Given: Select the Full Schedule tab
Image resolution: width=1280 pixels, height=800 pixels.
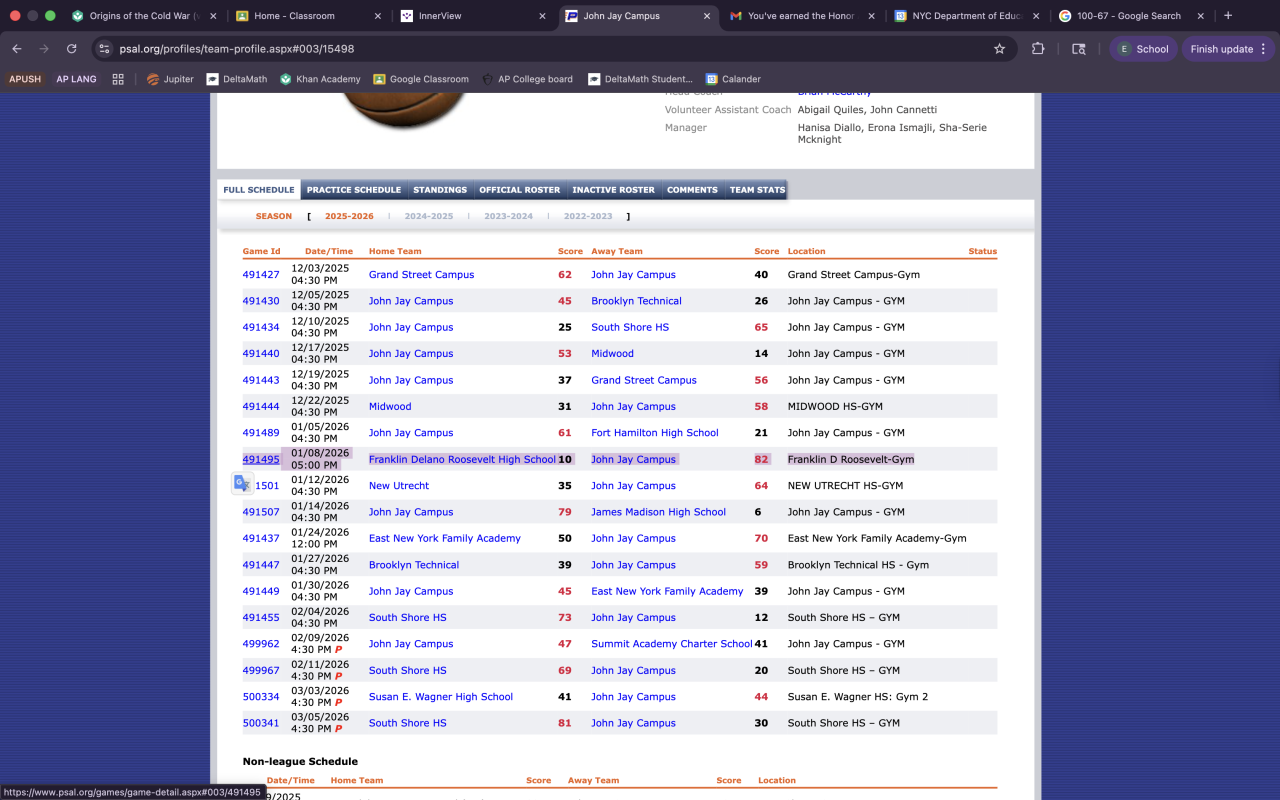Looking at the screenshot, I should pyautogui.click(x=259, y=190).
